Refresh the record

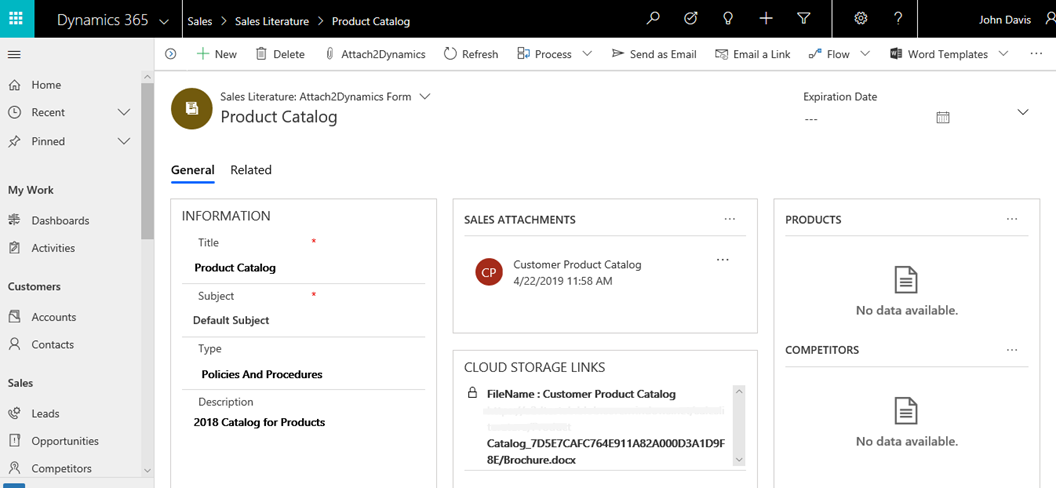pyautogui.click(x=471, y=54)
